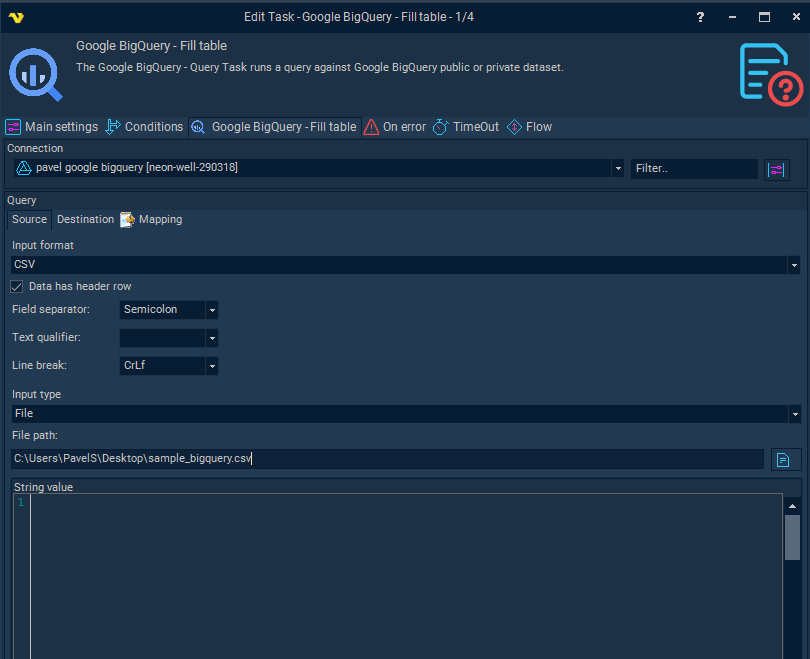
Task: Click the browse file icon next to File path
Action: click(783, 459)
